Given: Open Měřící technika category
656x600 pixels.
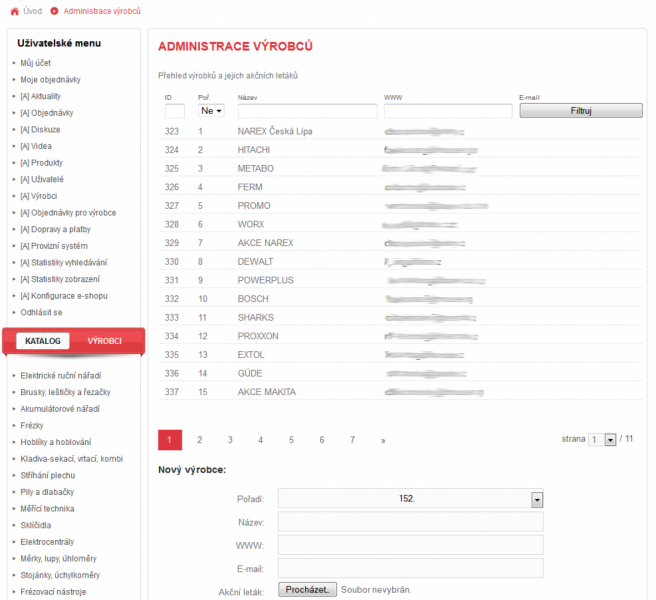Looking at the screenshot, I should click(47, 509).
